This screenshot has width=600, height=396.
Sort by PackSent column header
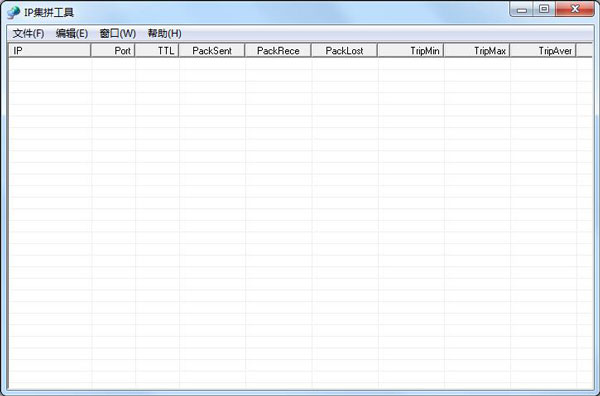click(212, 51)
